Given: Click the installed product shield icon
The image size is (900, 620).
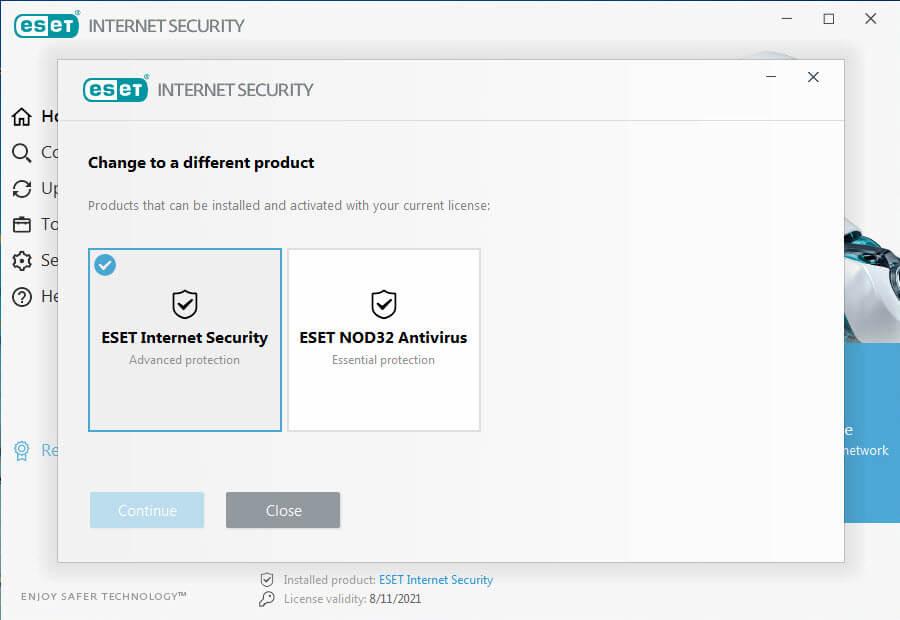Looking at the screenshot, I should 267,580.
